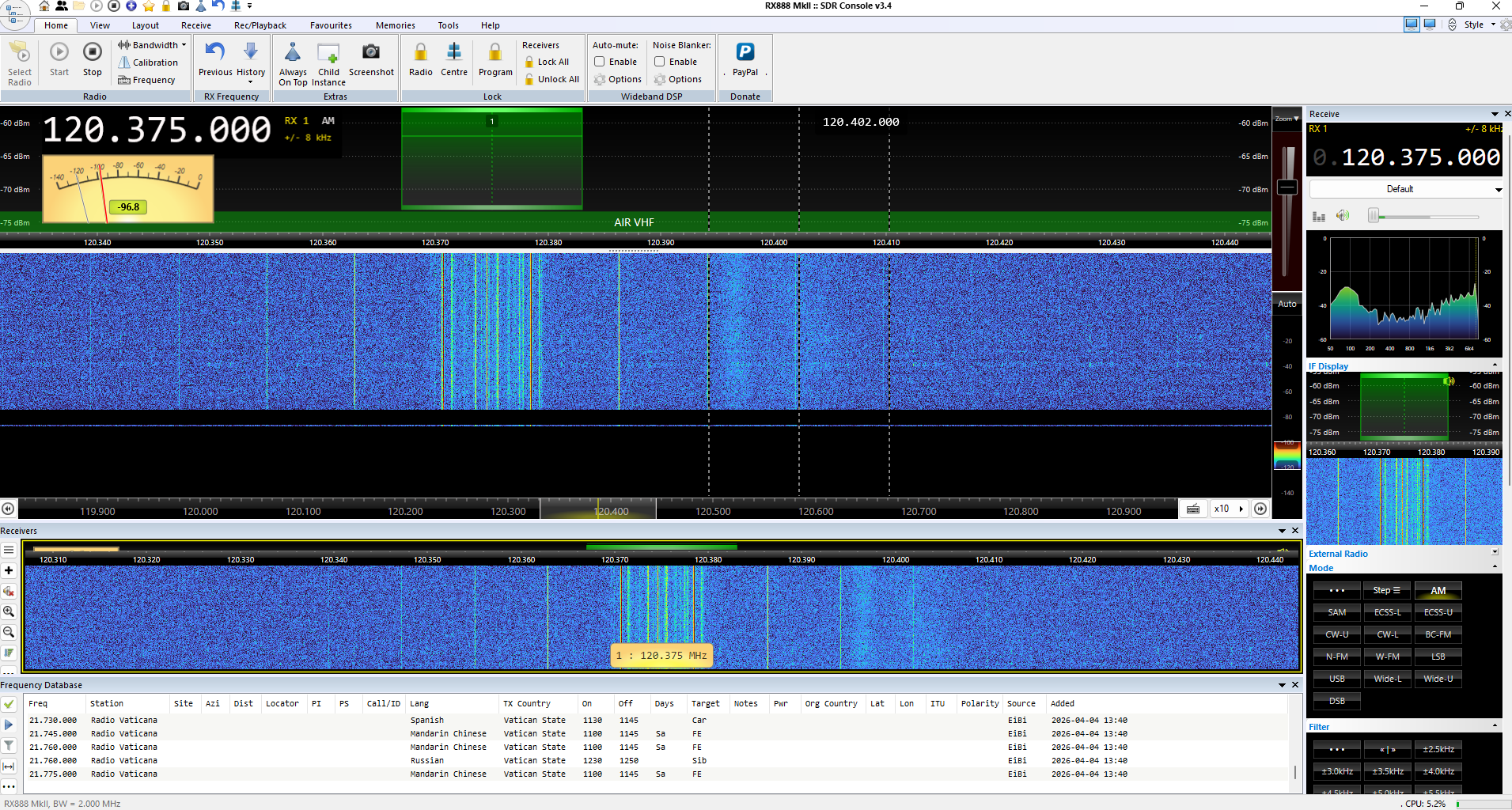Select LSB demodulation mode
Screen dimensions: 1512x810
1438,657
